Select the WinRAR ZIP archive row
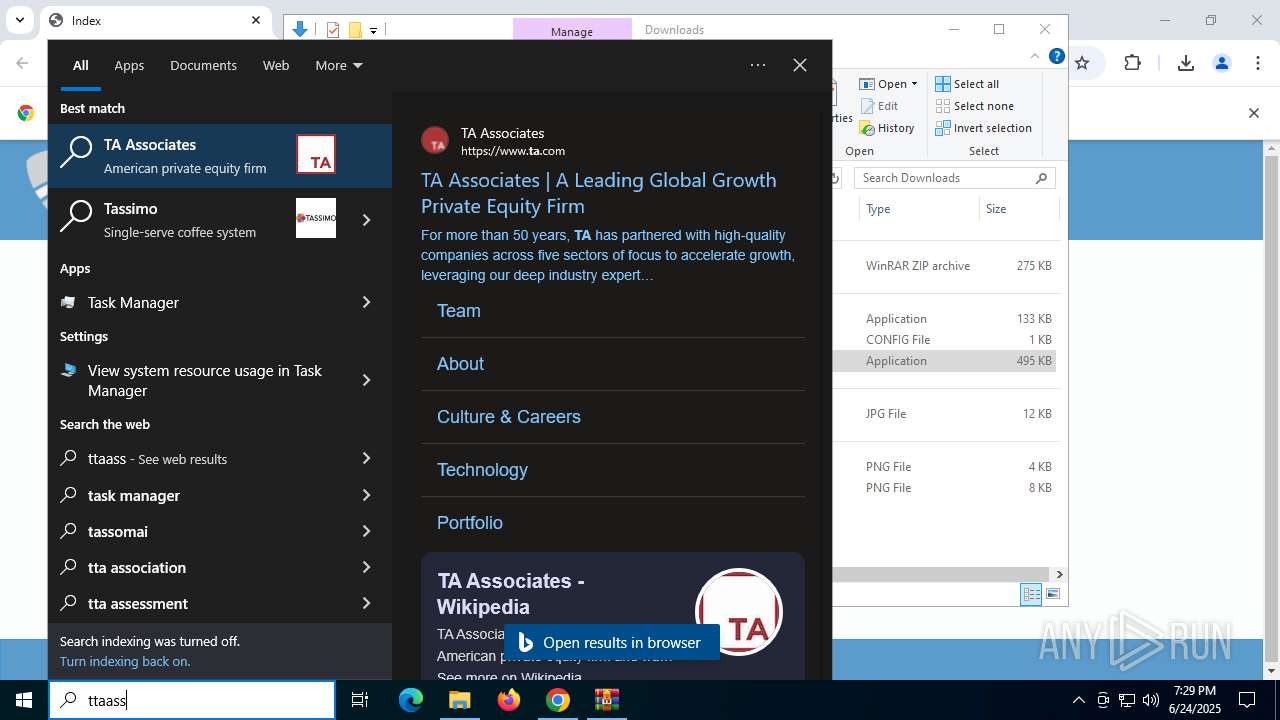Image resolution: width=1280 pixels, height=720 pixels. pyautogui.click(x=943, y=266)
